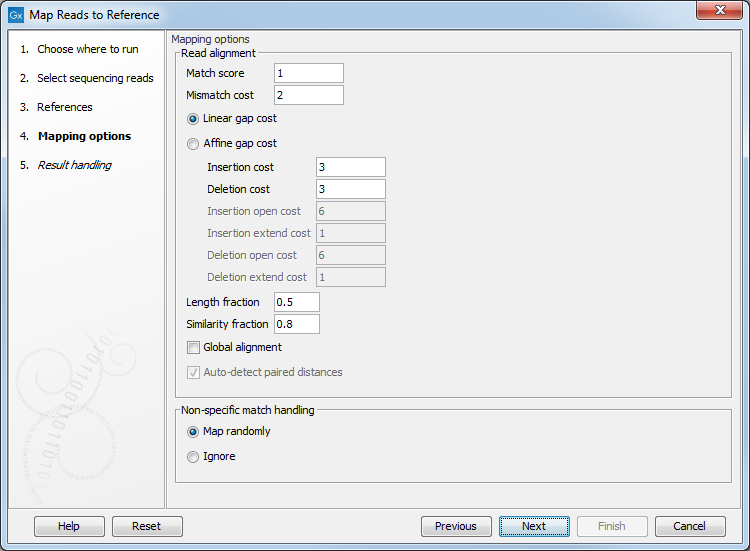This screenshot has width=750, height=551.
Task: Close the Map Reads to Reference dialog
Action: pos(716,14)
